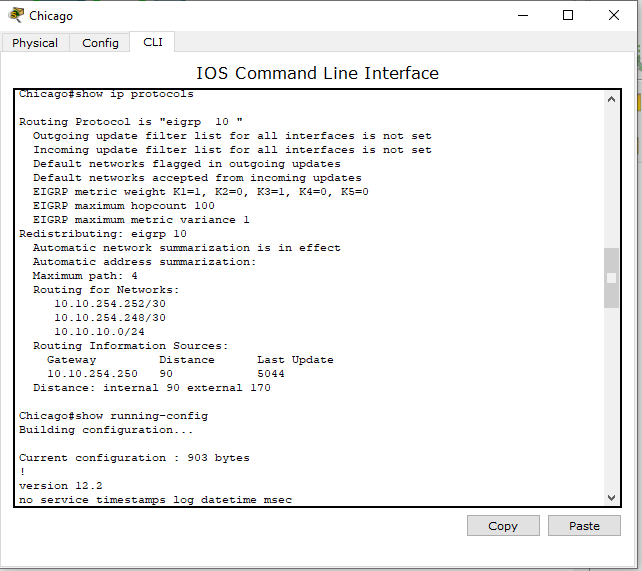Click network 10.10.10.0/24
Viewport: 642px width, 571px height.
pos(99,331)
